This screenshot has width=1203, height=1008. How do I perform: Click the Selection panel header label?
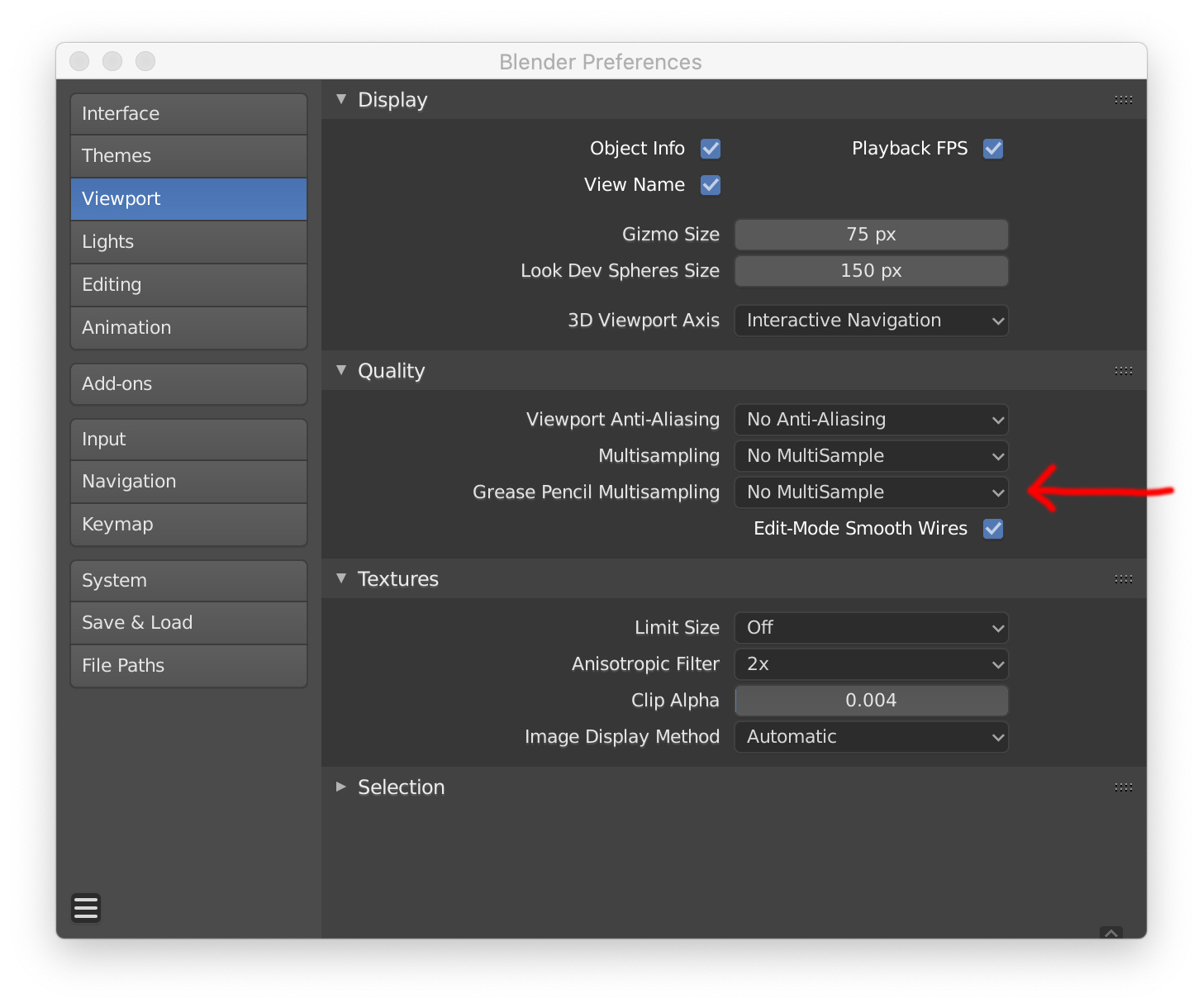coord(402,787)
